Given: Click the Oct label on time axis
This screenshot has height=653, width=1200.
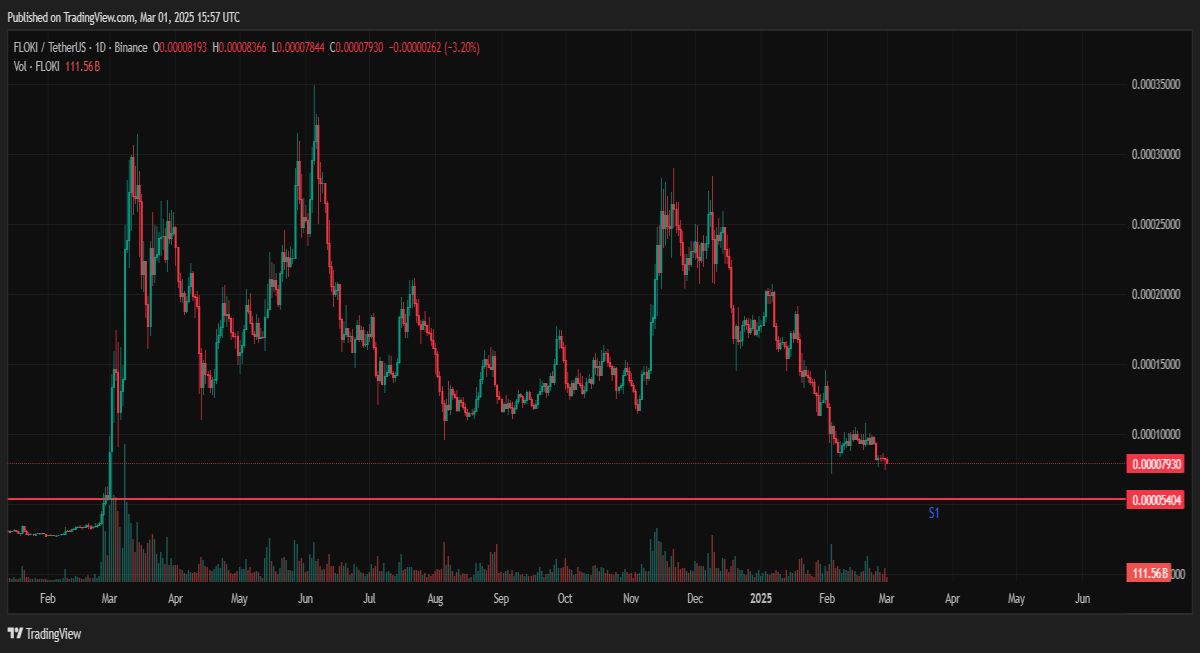Looking at the screenshot, I should [x=565, y=599].
